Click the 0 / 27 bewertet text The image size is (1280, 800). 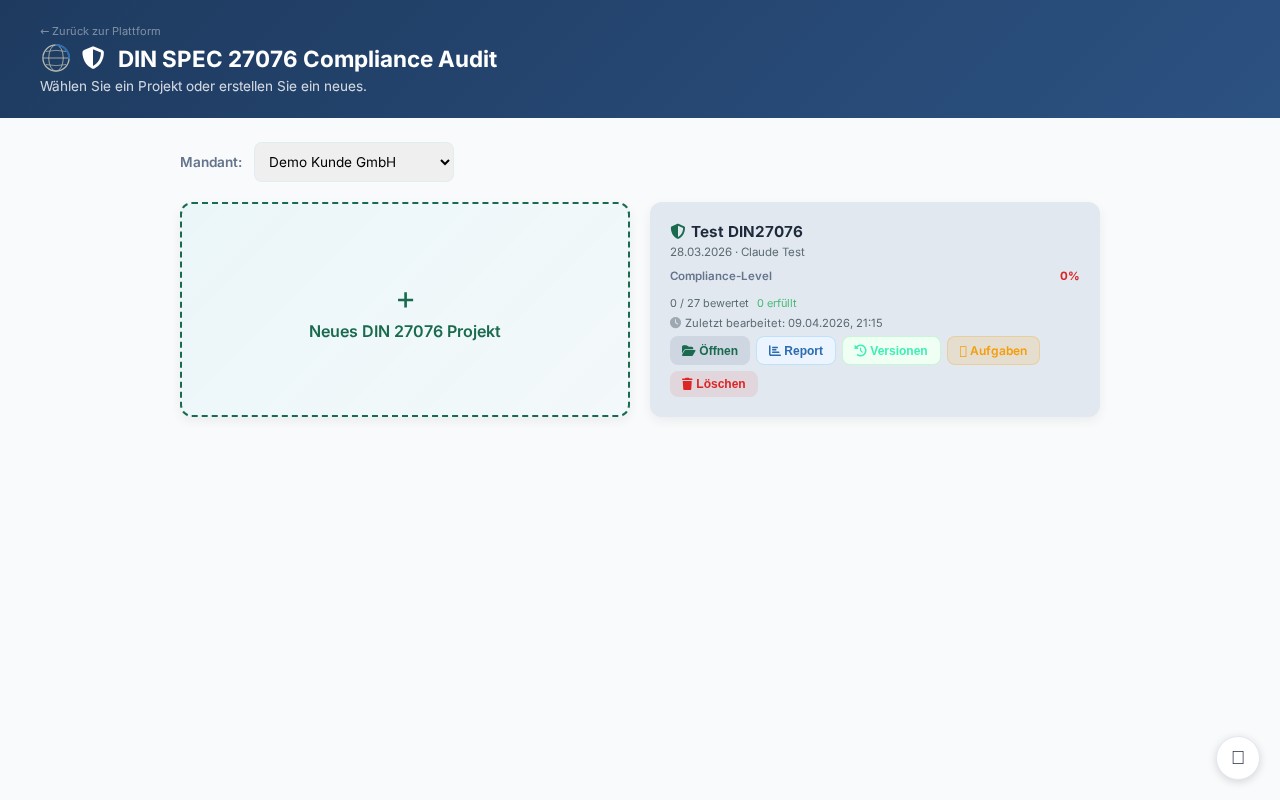(709, 303)
